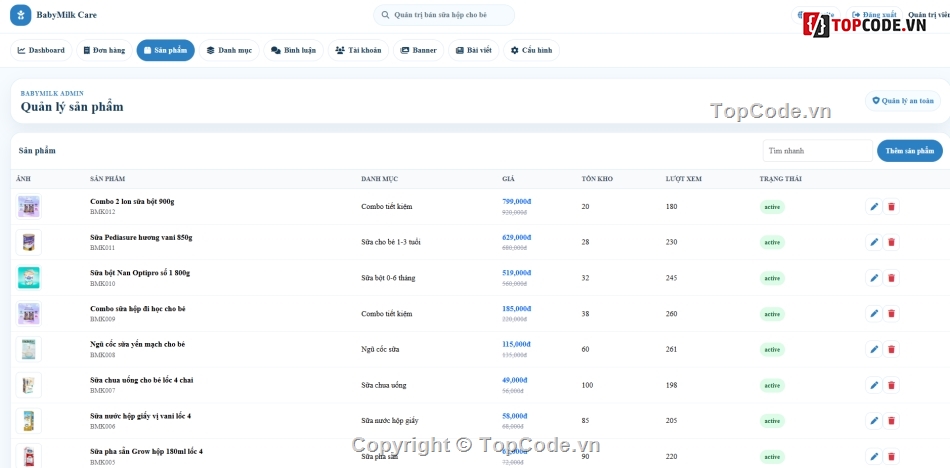The height and width of the screenshot is (468, 950).
Task: Delete Combo sữa hộp đi học cho bé
Action: point(891,314)
